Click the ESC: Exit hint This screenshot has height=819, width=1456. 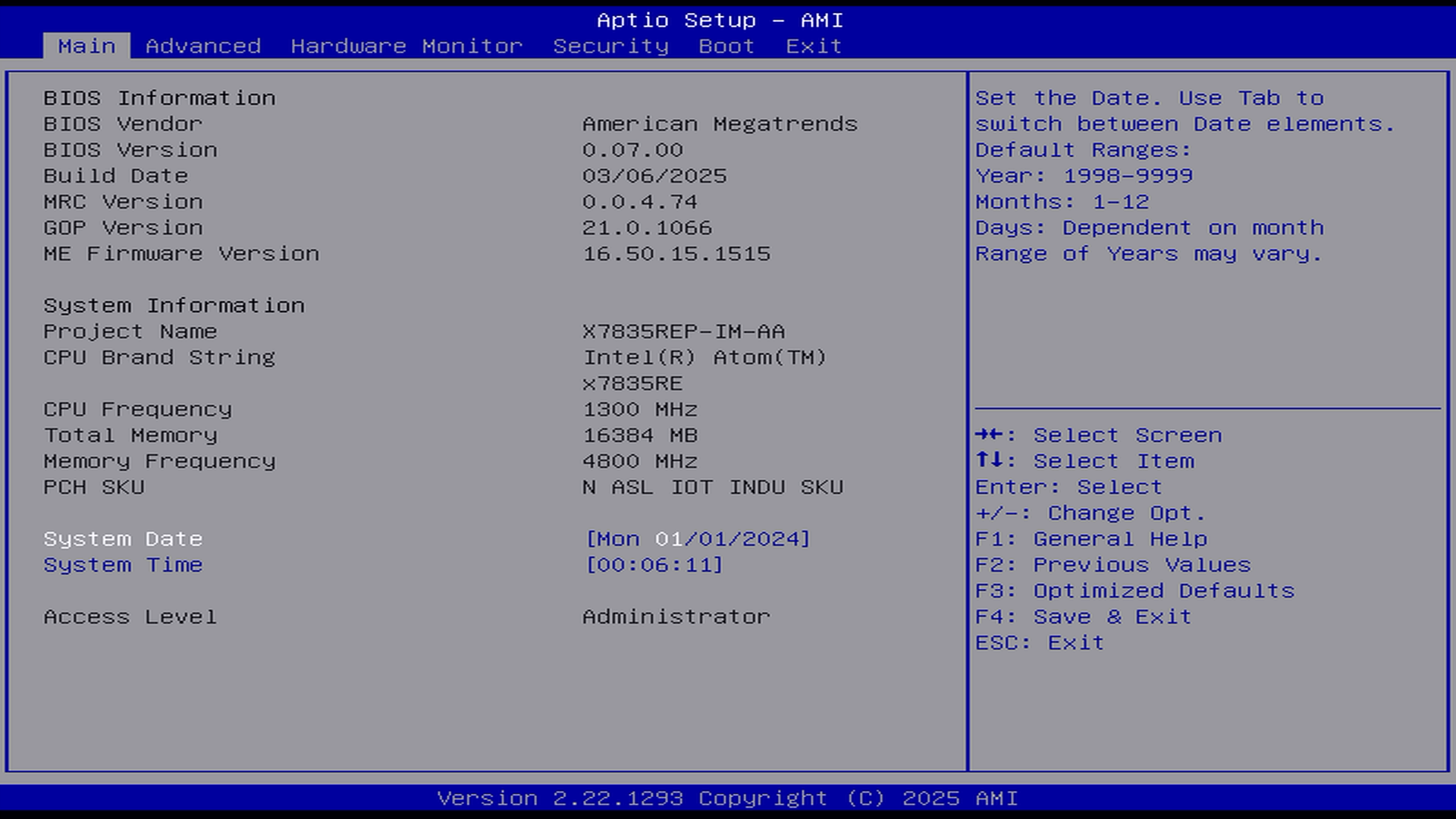[1039, 643]
